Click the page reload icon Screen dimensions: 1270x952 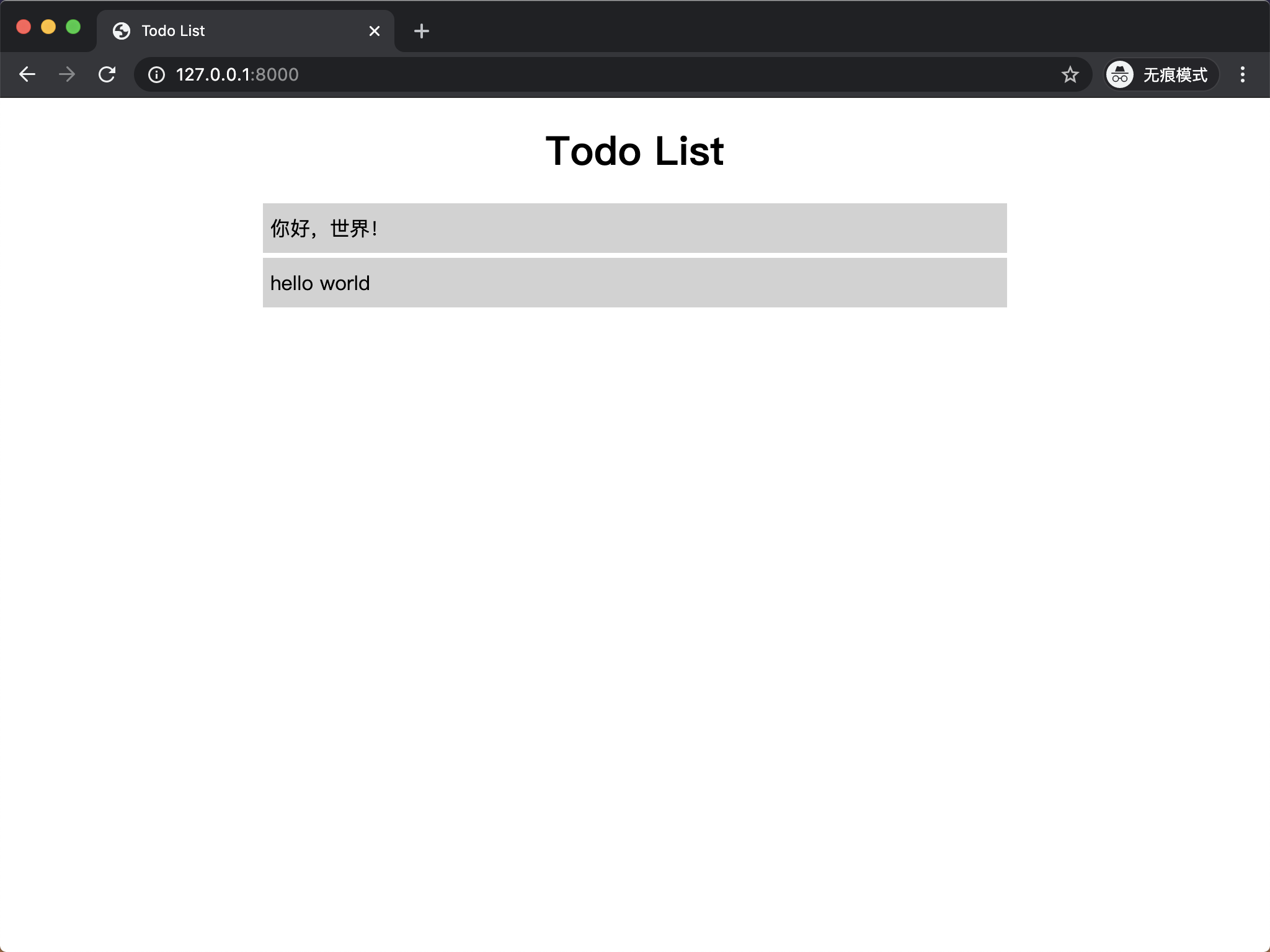point(107,75)
